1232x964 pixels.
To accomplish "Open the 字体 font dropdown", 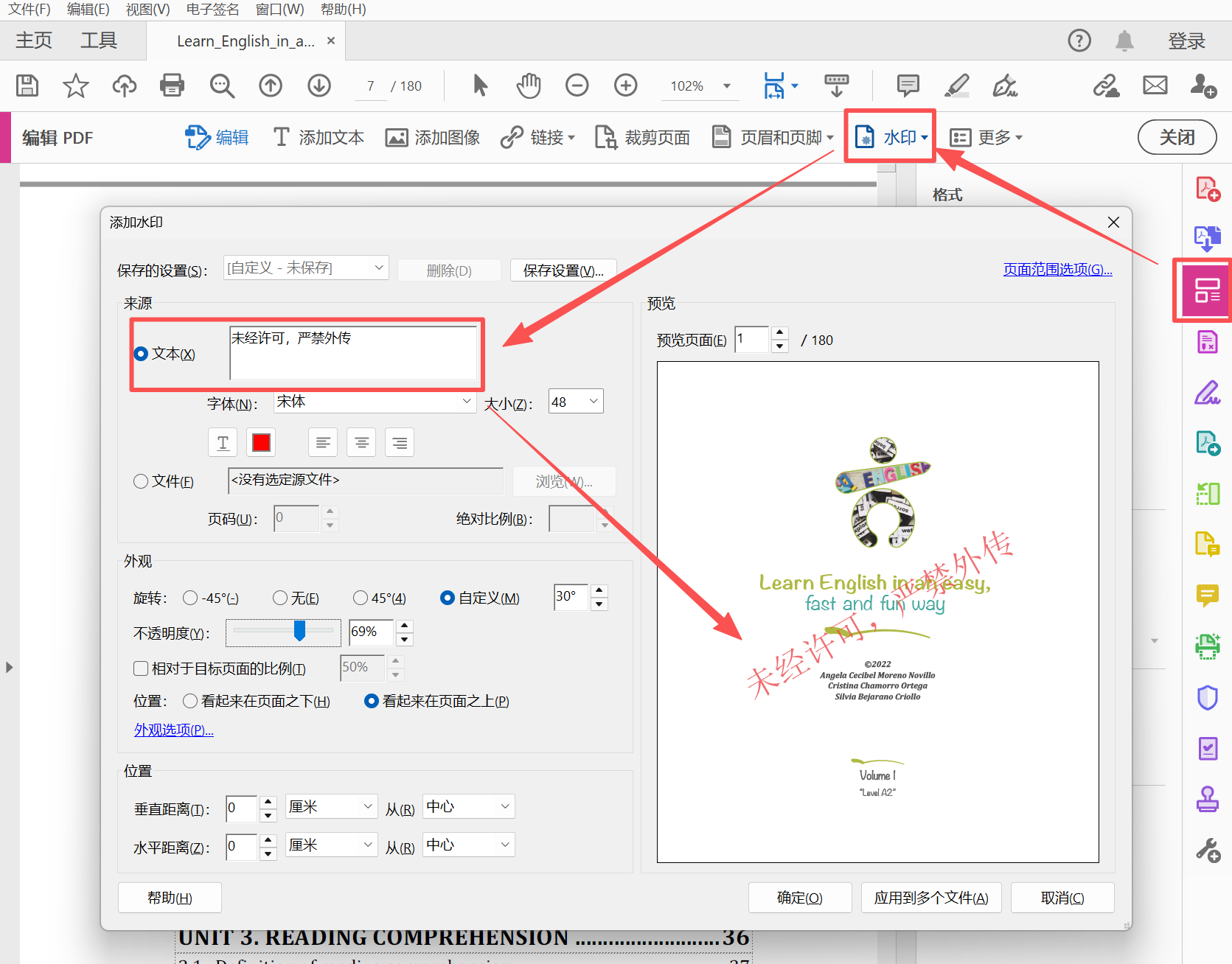I will [x=466, y=402].
